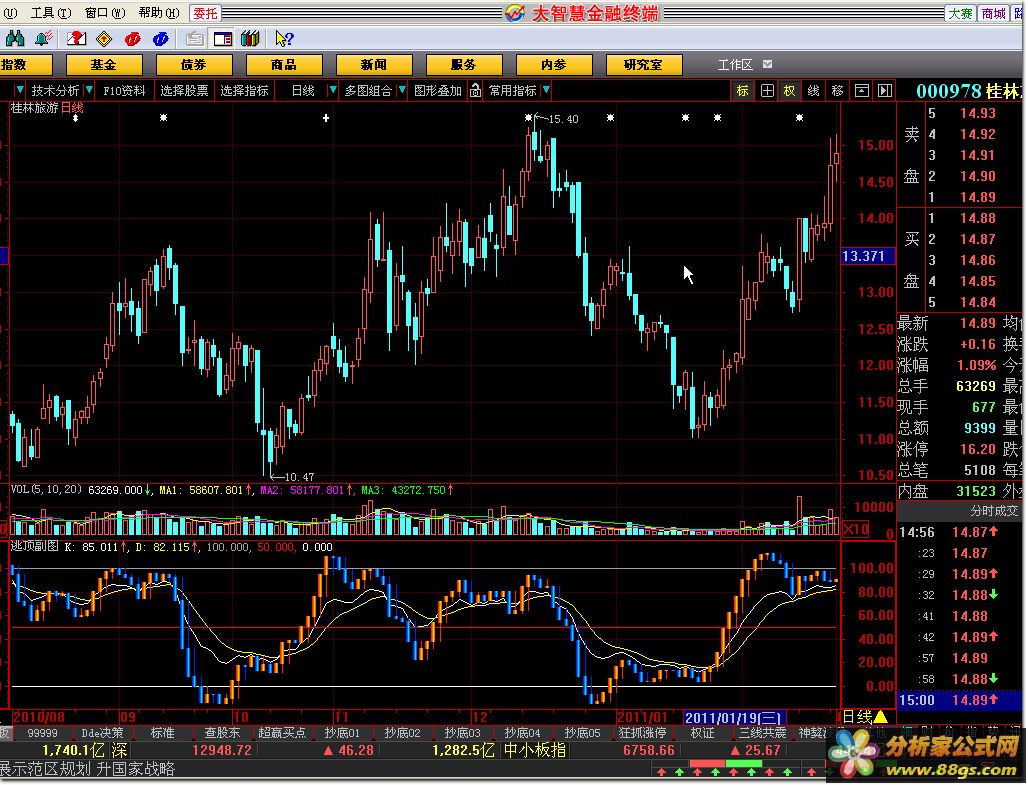Click the yellow diamond up-arrow icon
This screenshot has height=785, width=1028.
[x=104, y=39]
